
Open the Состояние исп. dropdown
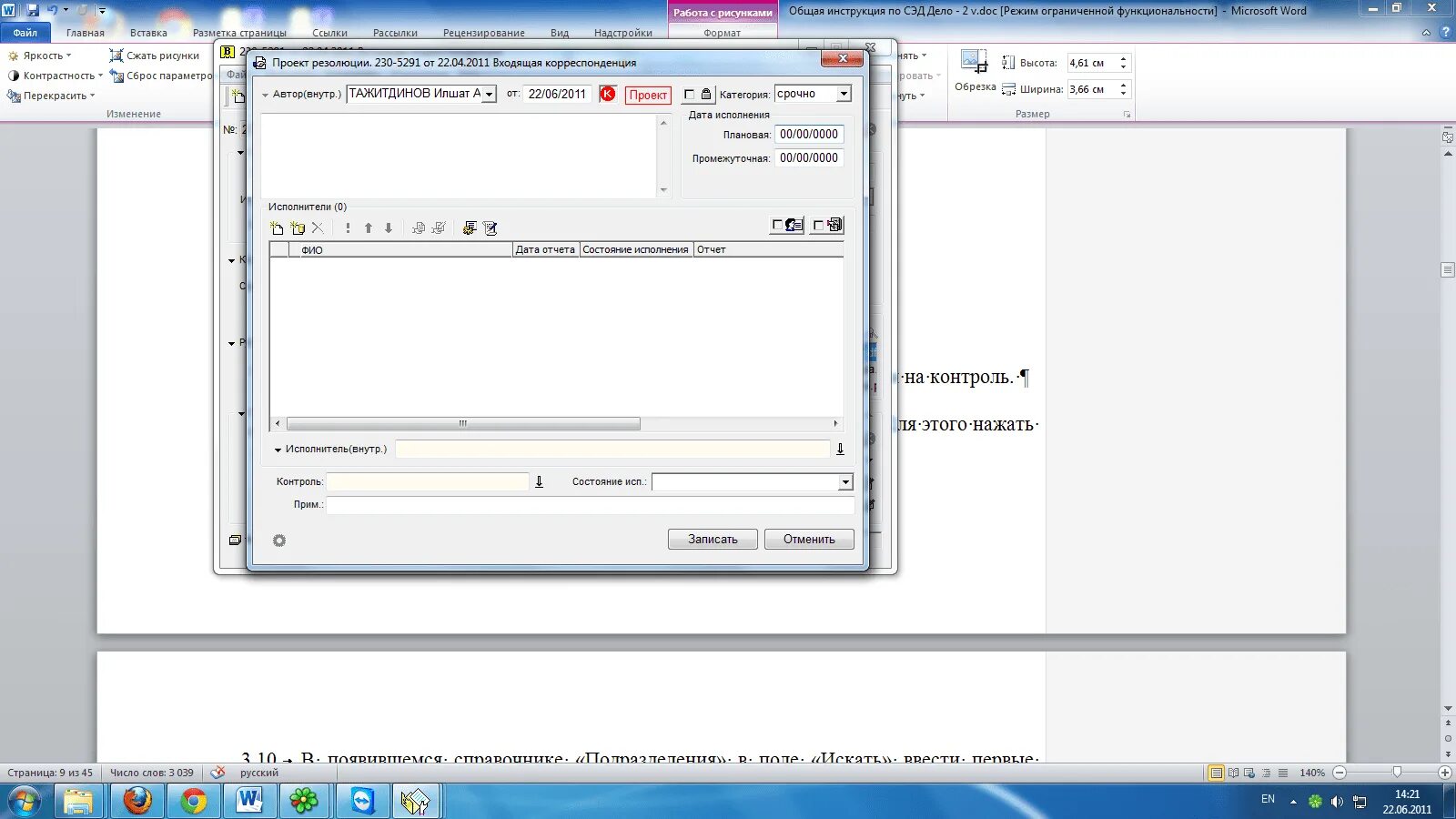pos(845,482)
